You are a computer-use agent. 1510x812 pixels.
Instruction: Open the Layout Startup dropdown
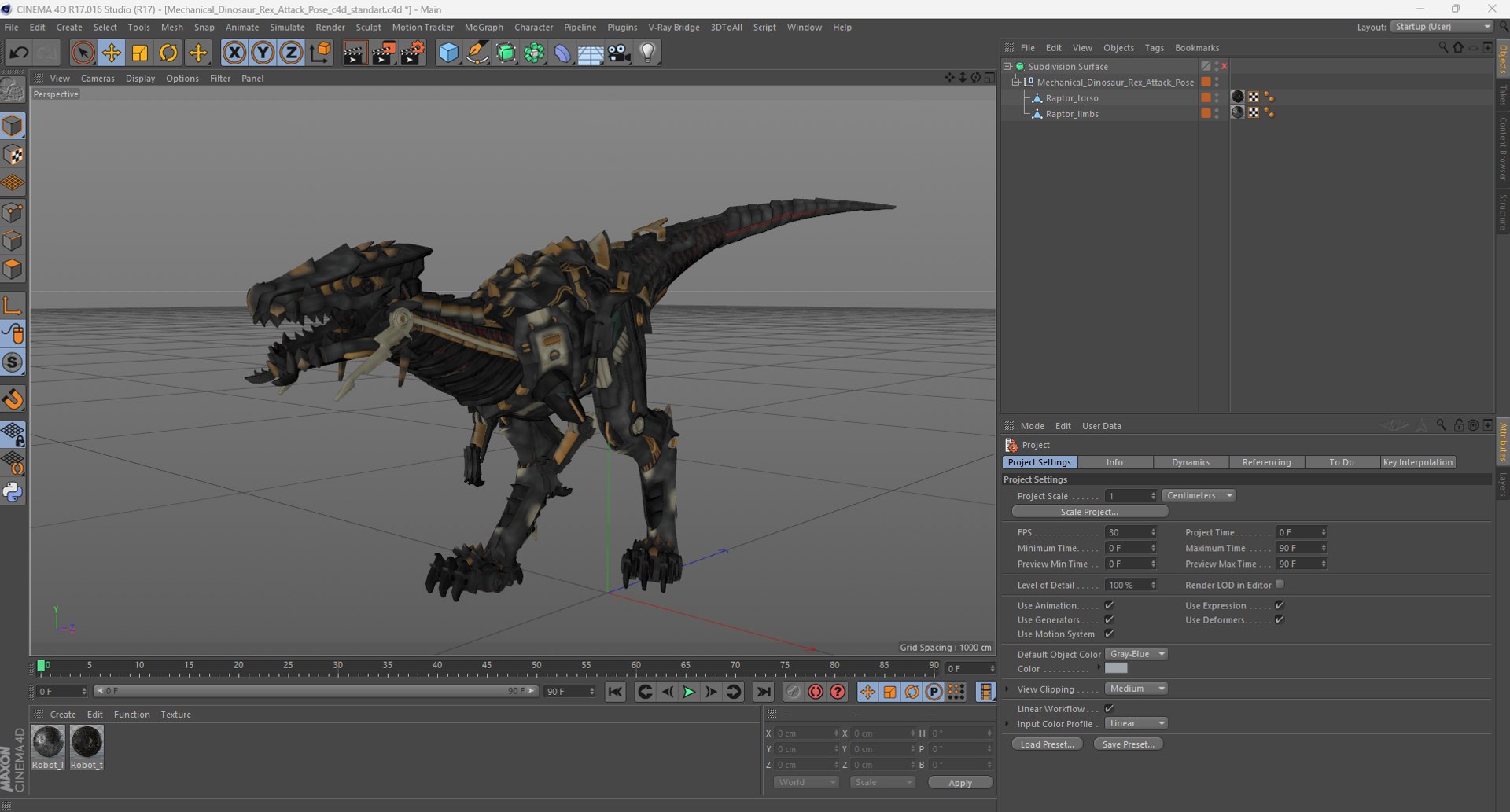1442,27
